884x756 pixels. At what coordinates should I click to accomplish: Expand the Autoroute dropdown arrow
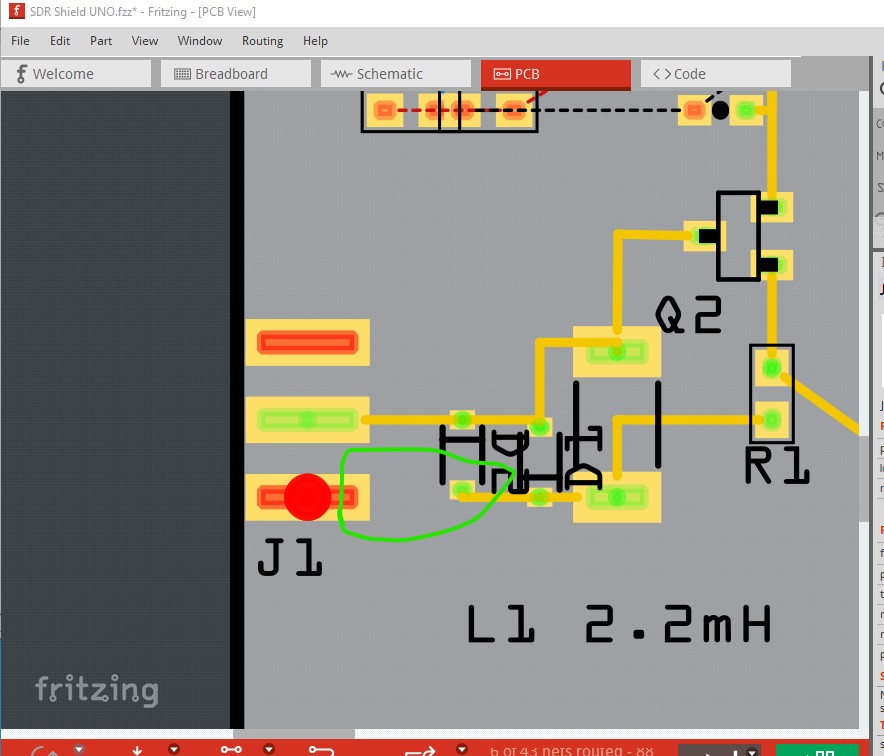point(462,750)
